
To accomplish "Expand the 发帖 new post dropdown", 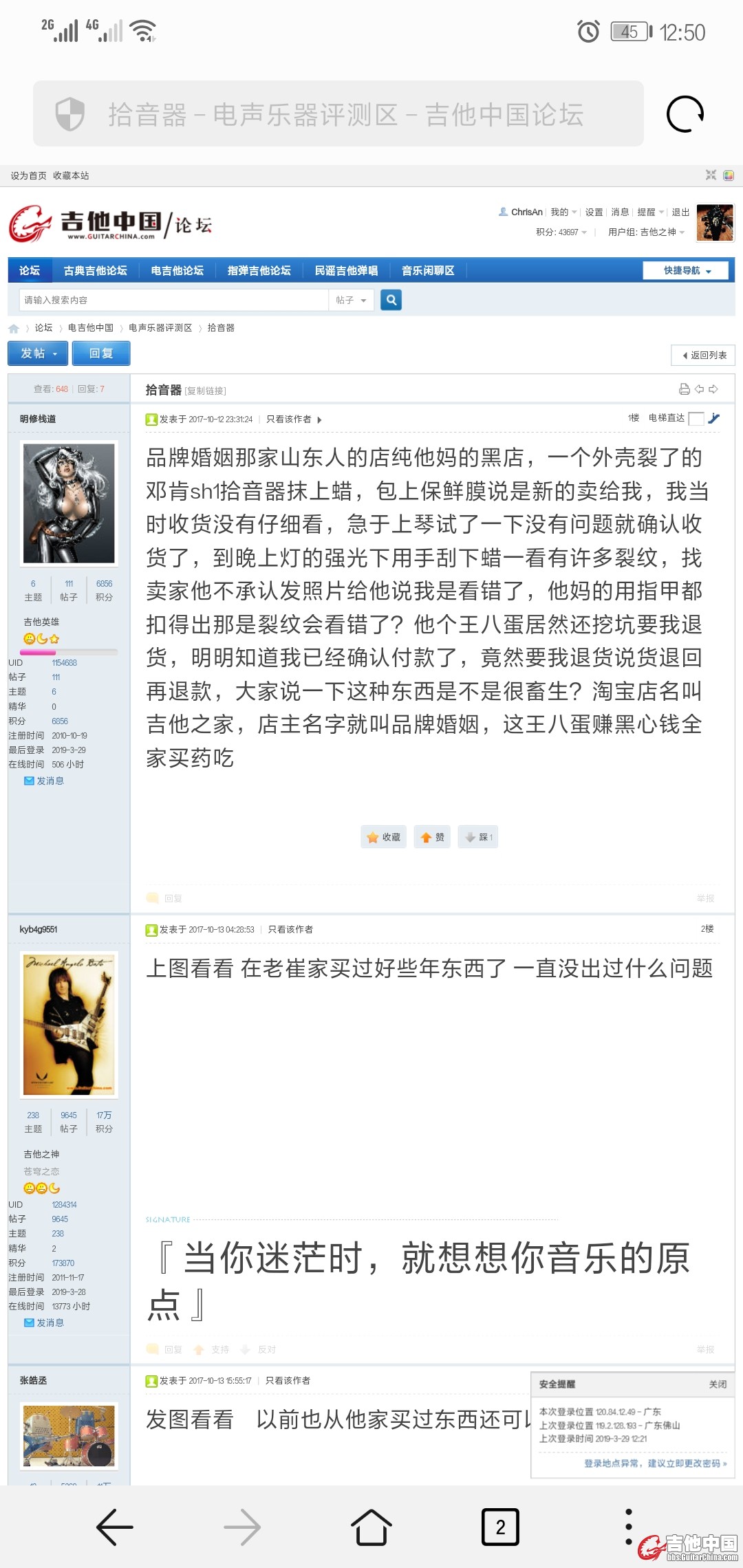I will pyautogui.click(x=38, y=353).
